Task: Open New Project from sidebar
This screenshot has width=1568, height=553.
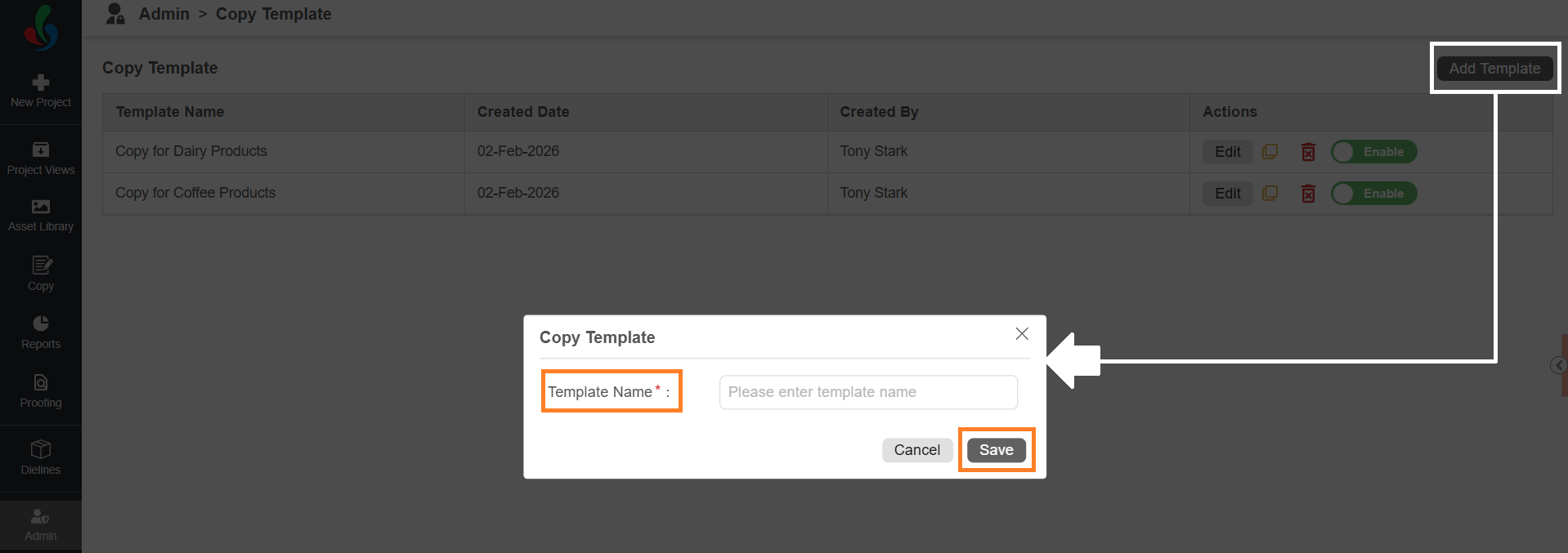Action: [x=41, y=91]
